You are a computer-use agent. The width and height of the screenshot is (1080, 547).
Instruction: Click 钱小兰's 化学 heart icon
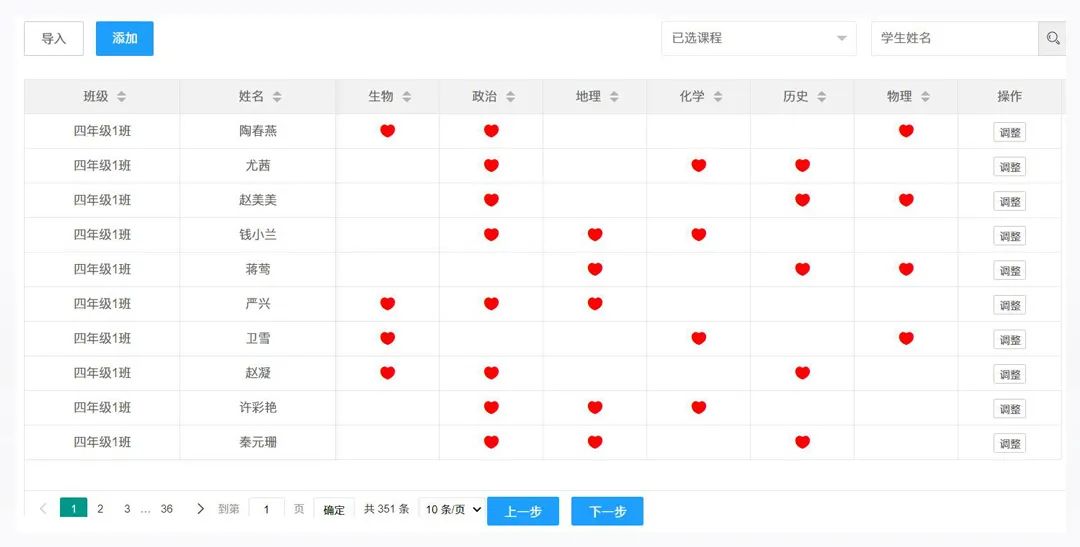pos(698,234)
